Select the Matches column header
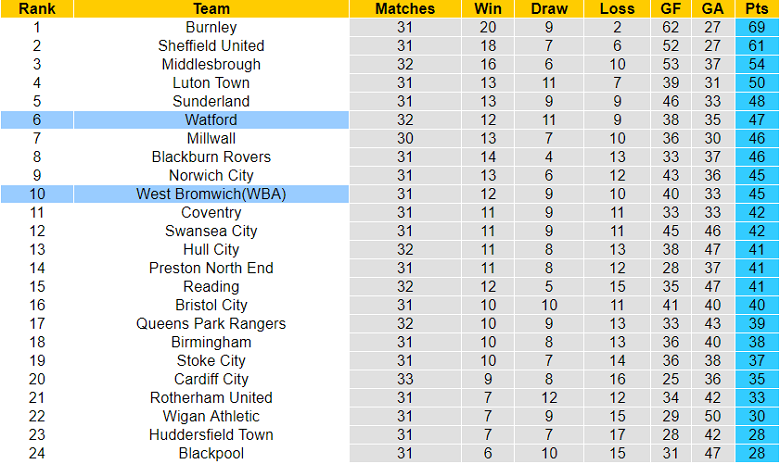The width and height of the screenshot is (780, 464). [x=405, y=9]
